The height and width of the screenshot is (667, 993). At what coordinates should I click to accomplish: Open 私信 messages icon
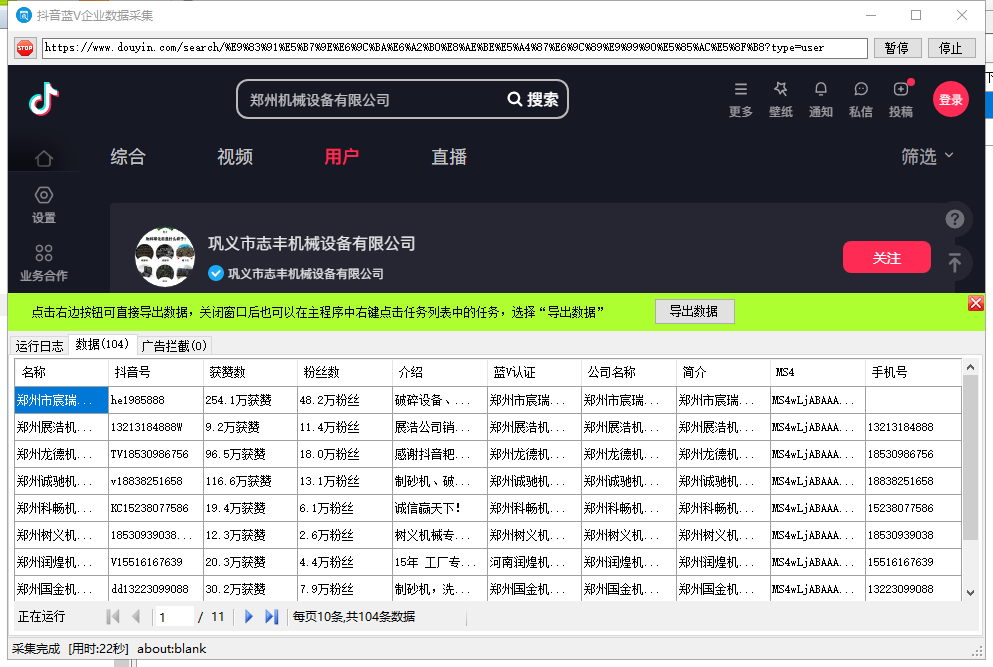[861, 89]
